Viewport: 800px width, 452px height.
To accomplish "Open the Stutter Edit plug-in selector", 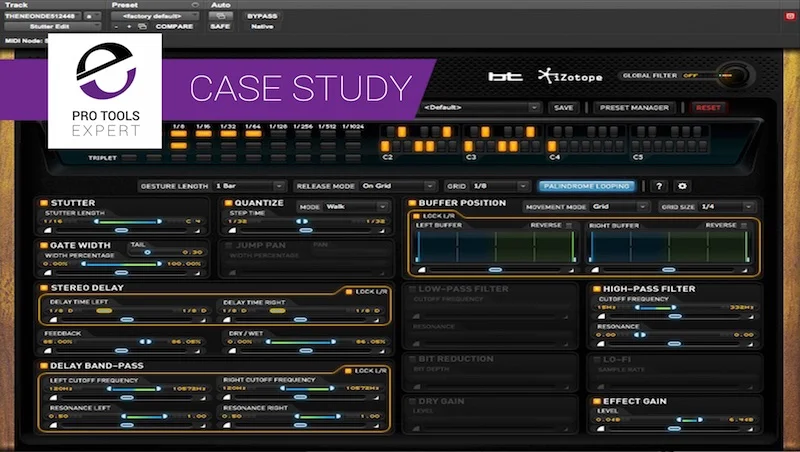I will (53, 27).
